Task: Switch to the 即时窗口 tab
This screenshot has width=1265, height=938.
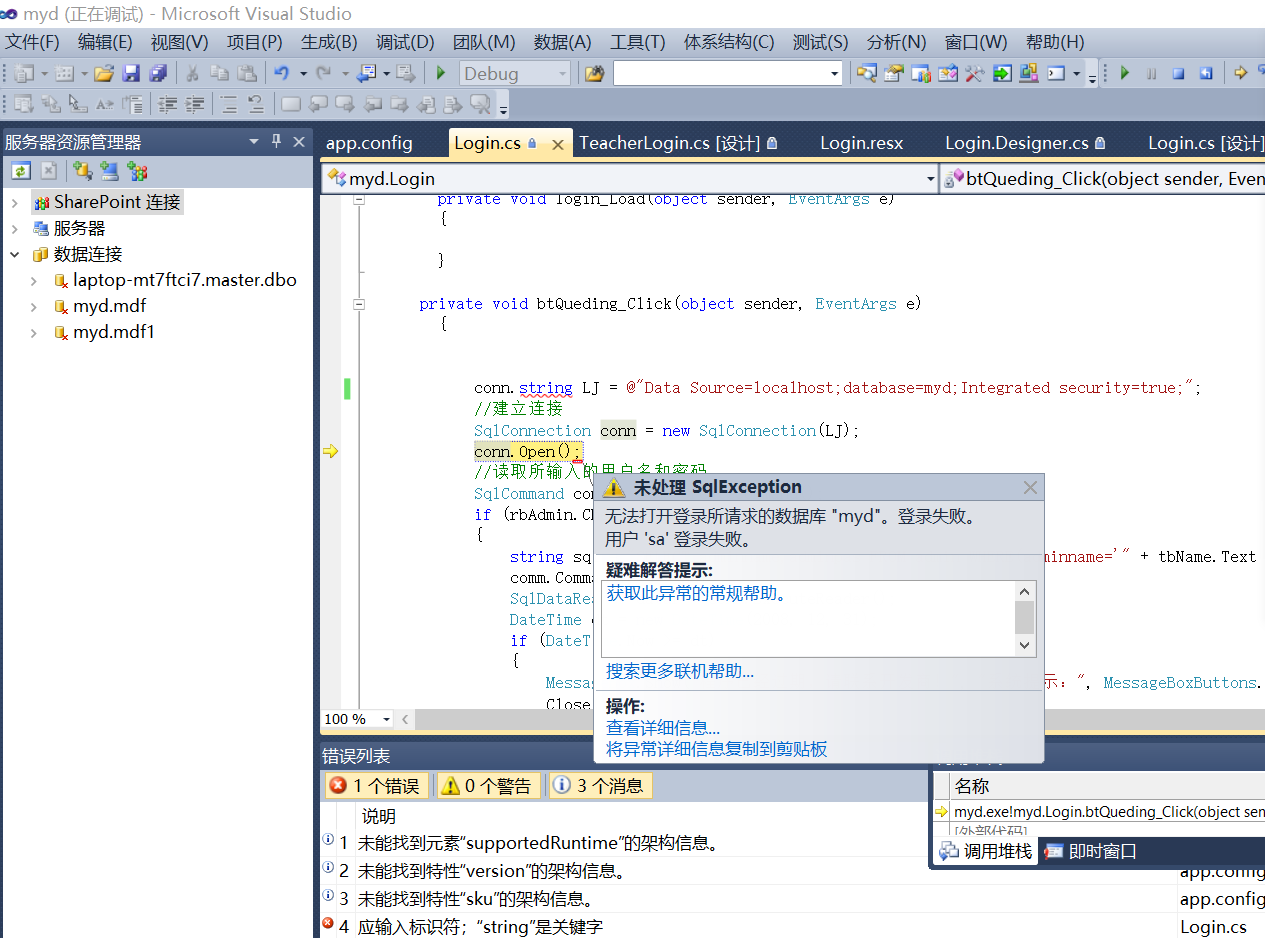Action: 1092,852
